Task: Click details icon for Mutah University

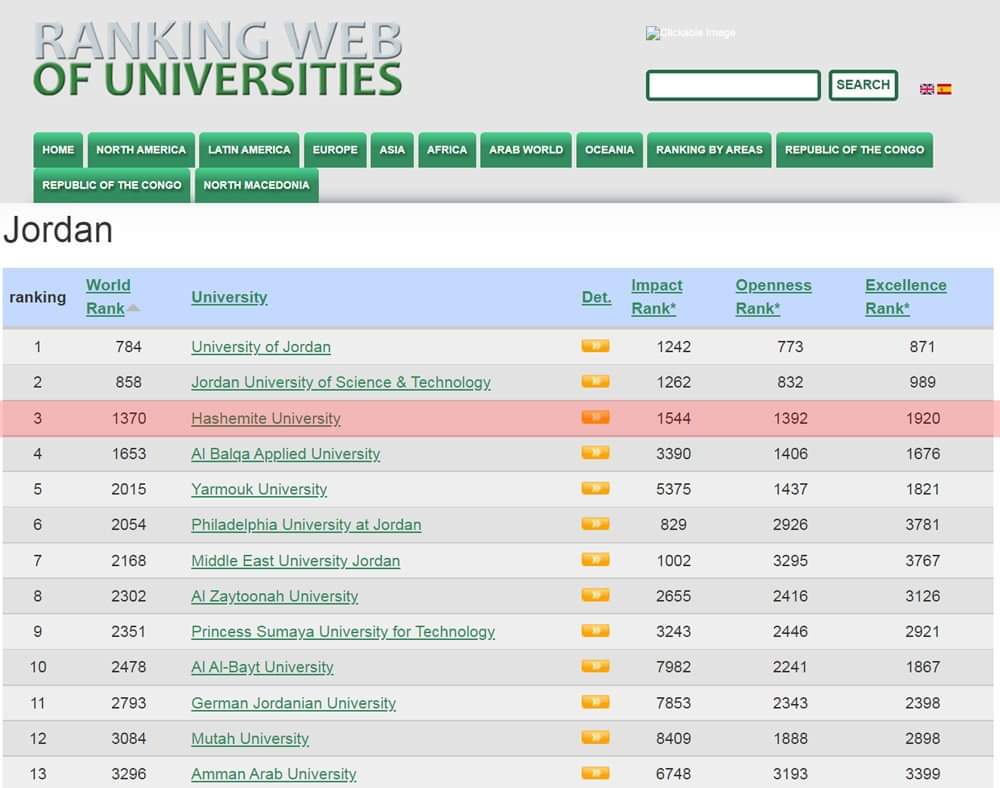Action: tap(595, 738)
